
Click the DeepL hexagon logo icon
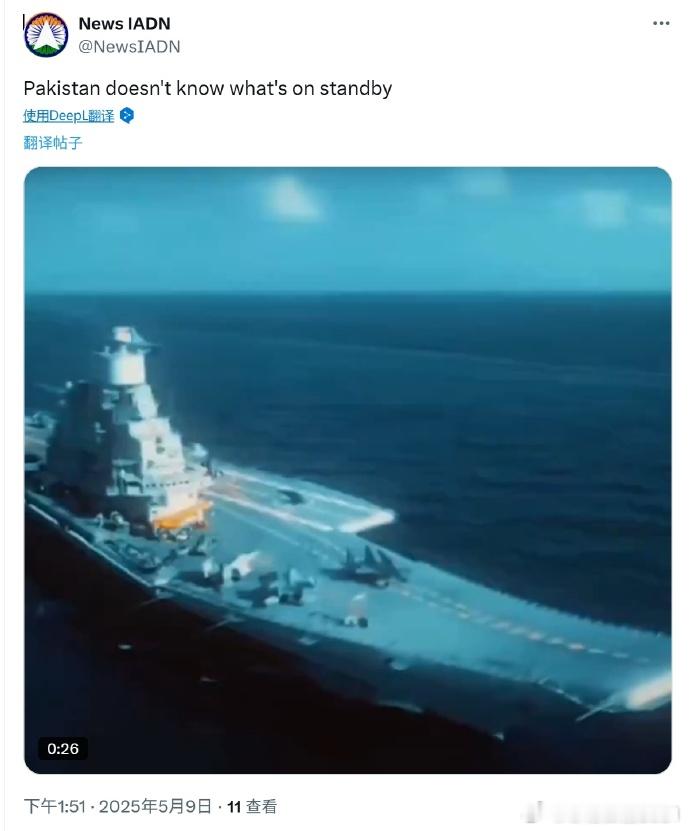(127, 116)
